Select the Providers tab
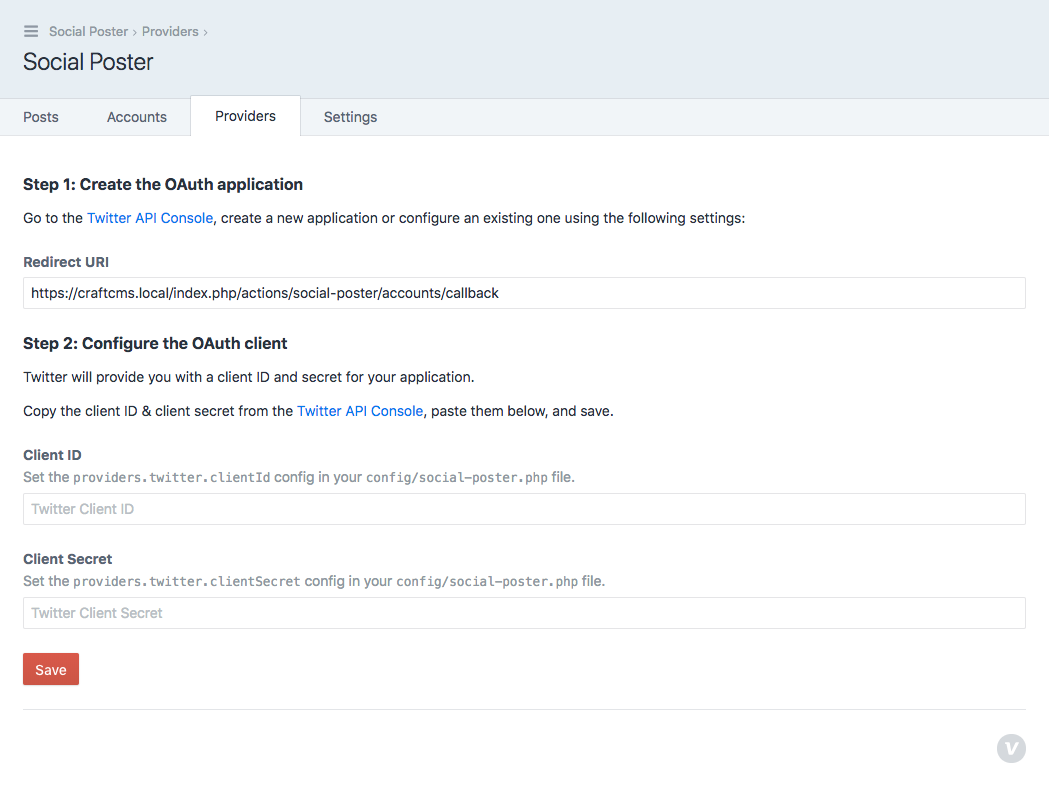The height and width of the screenshot is (800, 1049). pyautogui.click(x=246, y=116)
